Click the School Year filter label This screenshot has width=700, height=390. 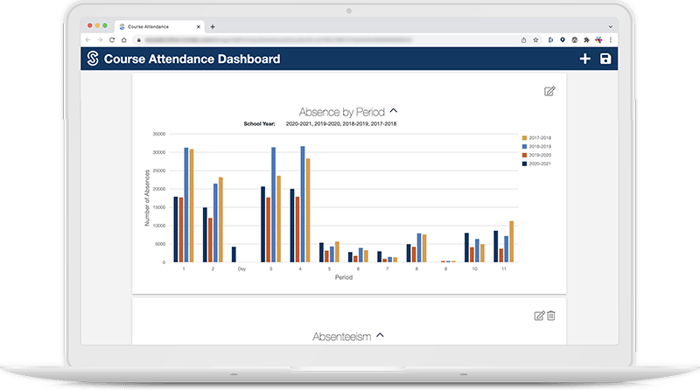(259, 124)
